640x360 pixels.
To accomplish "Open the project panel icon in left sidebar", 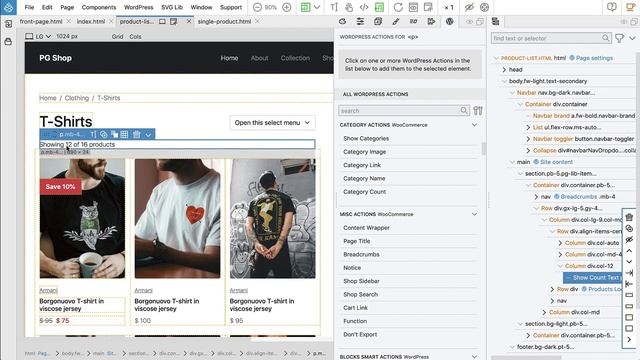I will tap(8, 24).
